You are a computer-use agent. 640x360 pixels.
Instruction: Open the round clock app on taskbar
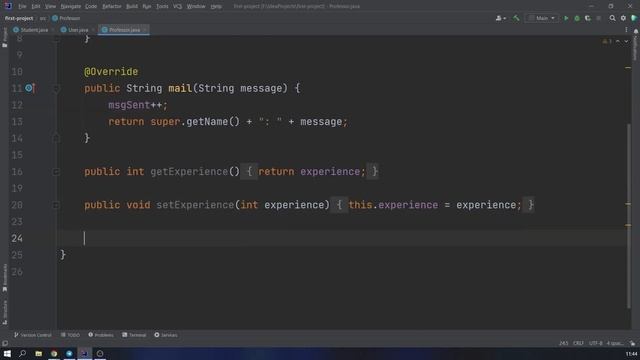click(100, 353)
